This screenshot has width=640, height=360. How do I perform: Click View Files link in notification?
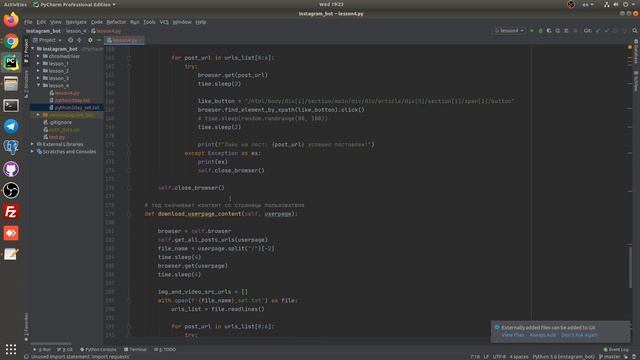coord(513,335)
